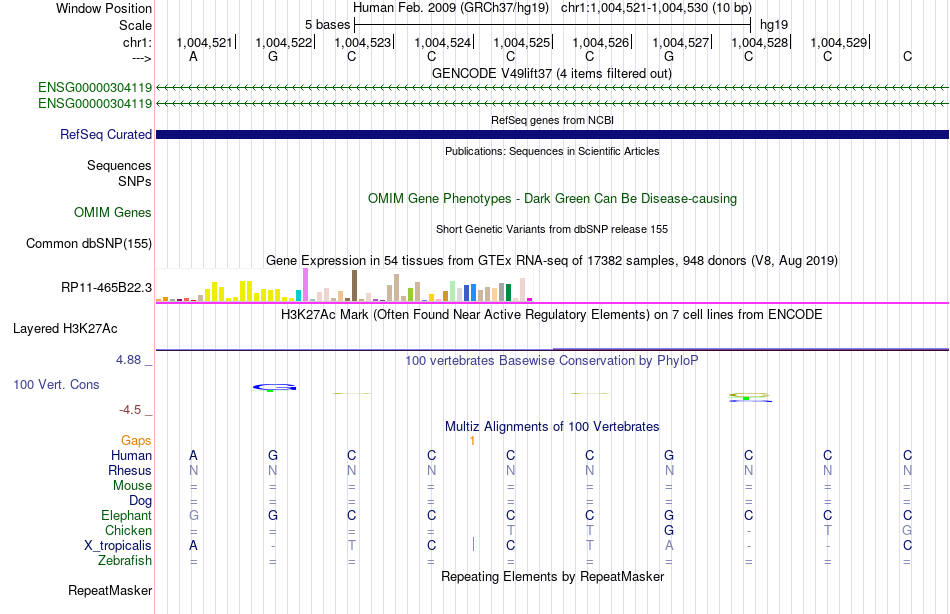Image resolution: width=950 pixels, height=614 pixels.
Task: Select the Scale track label
Action: [x=135, y=25]
